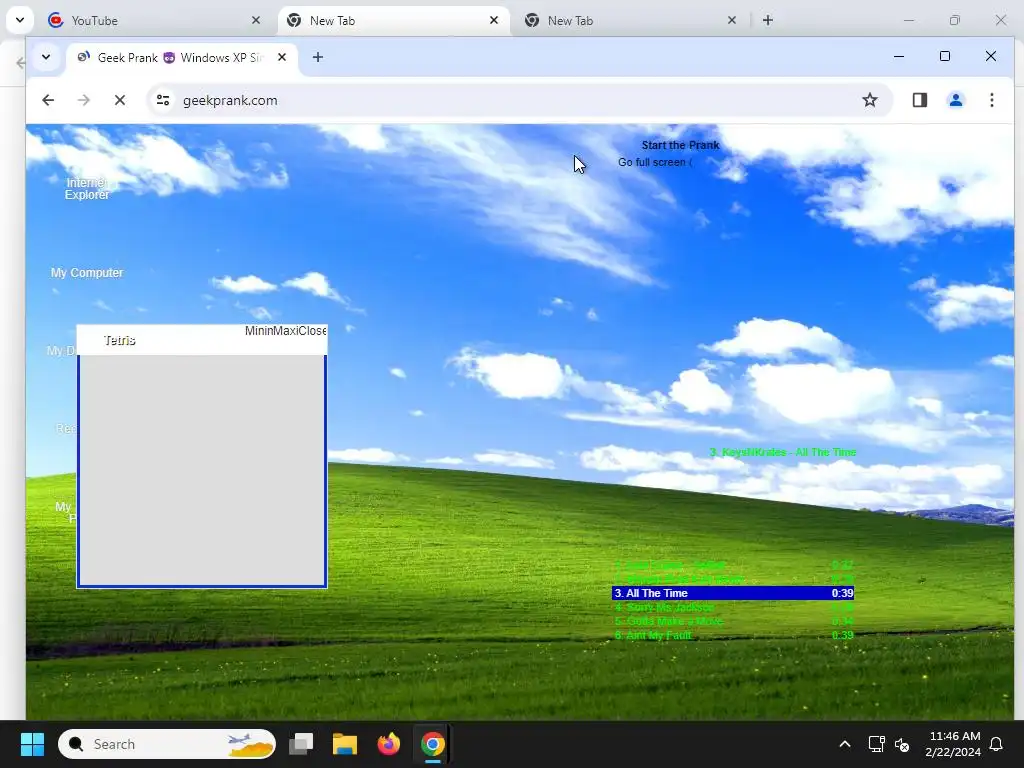Open the Internet Explorer desktop shortcut
Viewport: 1024px width, 768px height.
87,188
